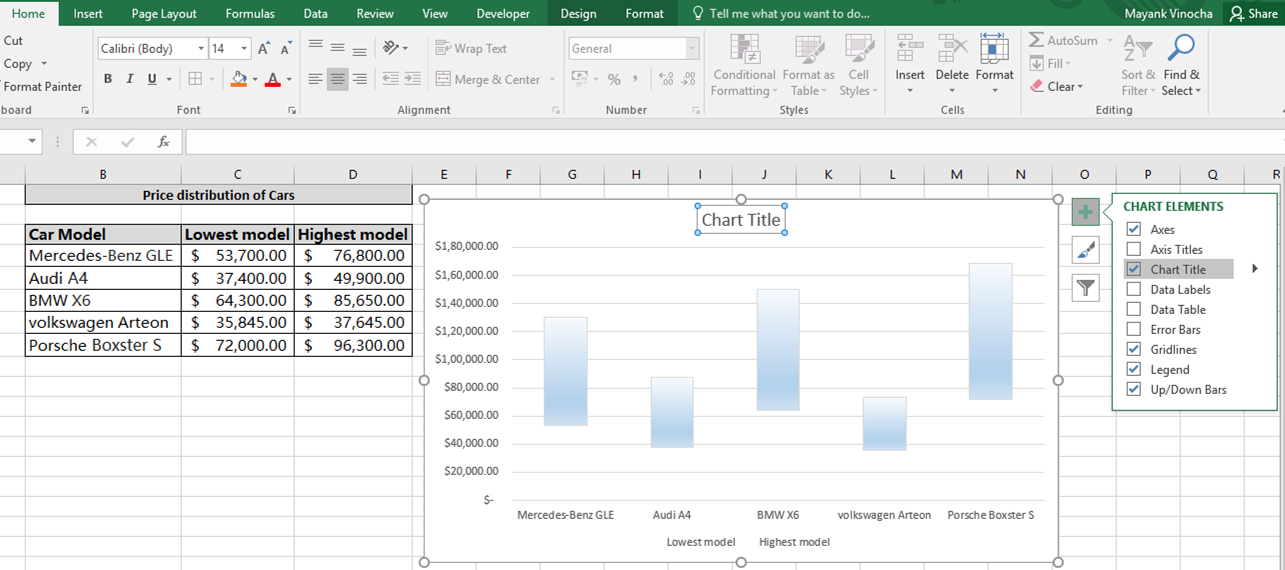Image resolution: width=1285 pixels, height=570 pixels.
Task: Click the Bold formatting icon
Action: (x=108, y=79)
